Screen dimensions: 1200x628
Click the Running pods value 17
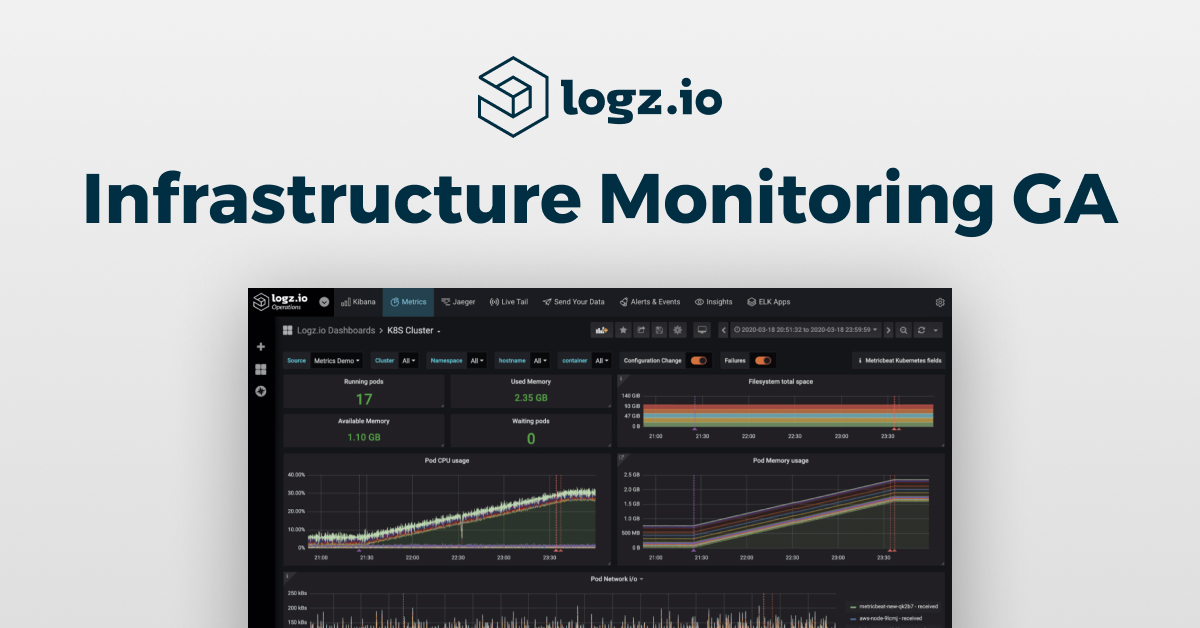click(x=363, y=398)
